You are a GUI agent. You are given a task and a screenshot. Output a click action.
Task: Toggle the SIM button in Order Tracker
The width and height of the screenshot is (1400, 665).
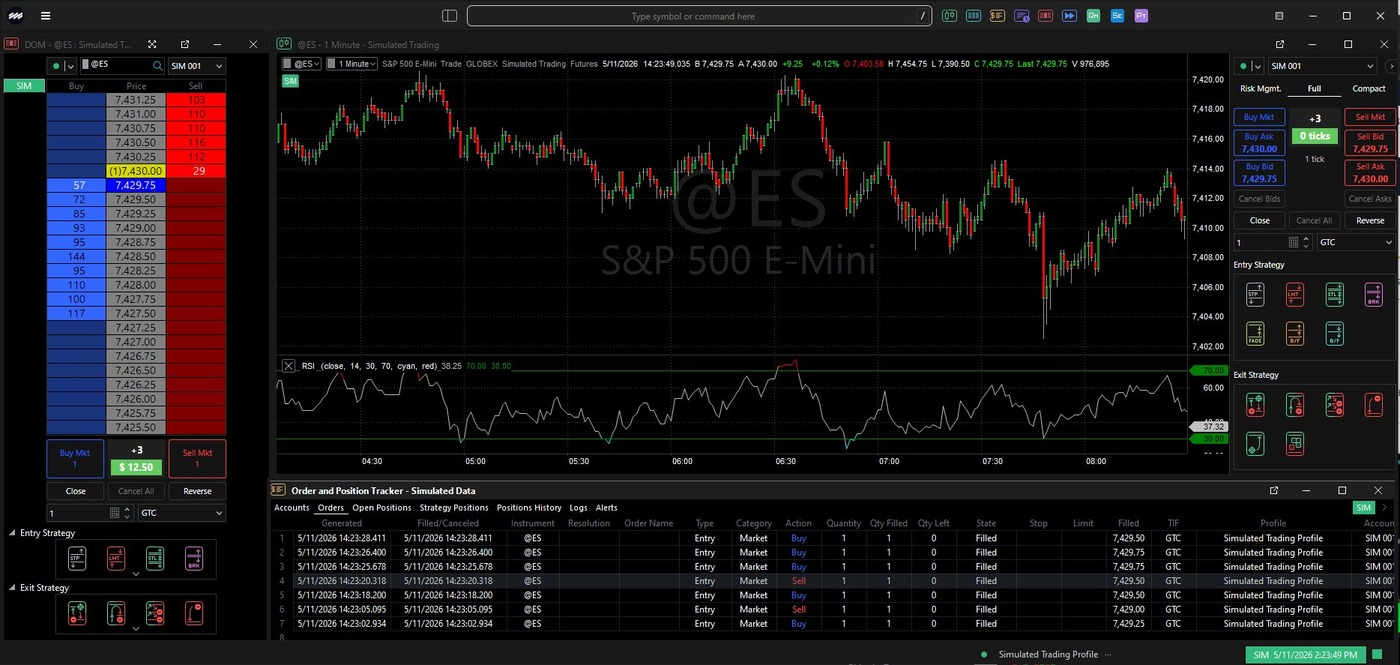tap(1364, 508)
